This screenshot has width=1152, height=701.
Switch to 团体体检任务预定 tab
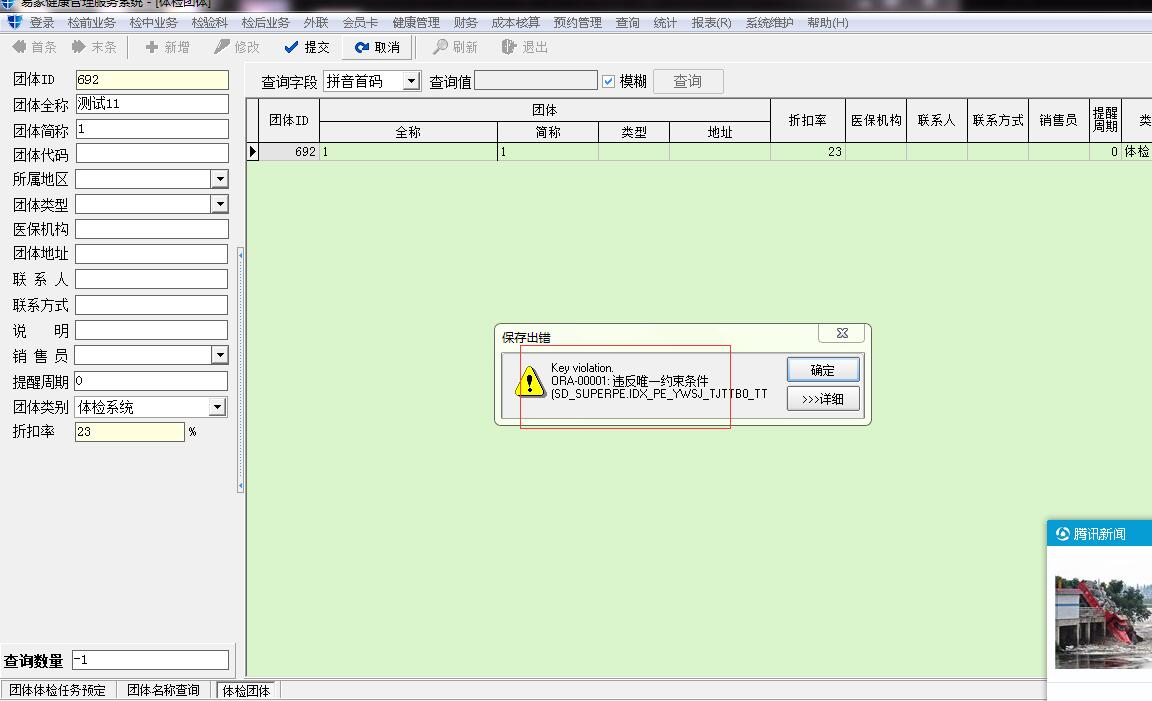57,690
